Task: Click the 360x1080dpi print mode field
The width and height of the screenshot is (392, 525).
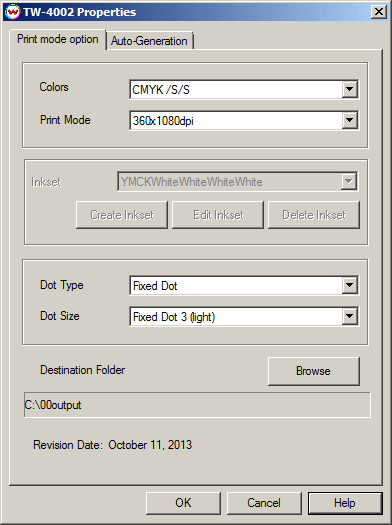Action: [x=244, y=120]
